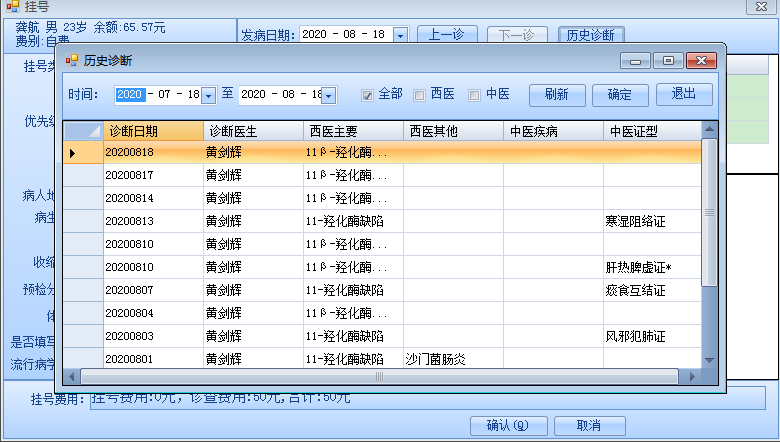Click the 中医疾病 column header
The width and height of the screenshot is (780, 442).
tap(553, 131)
